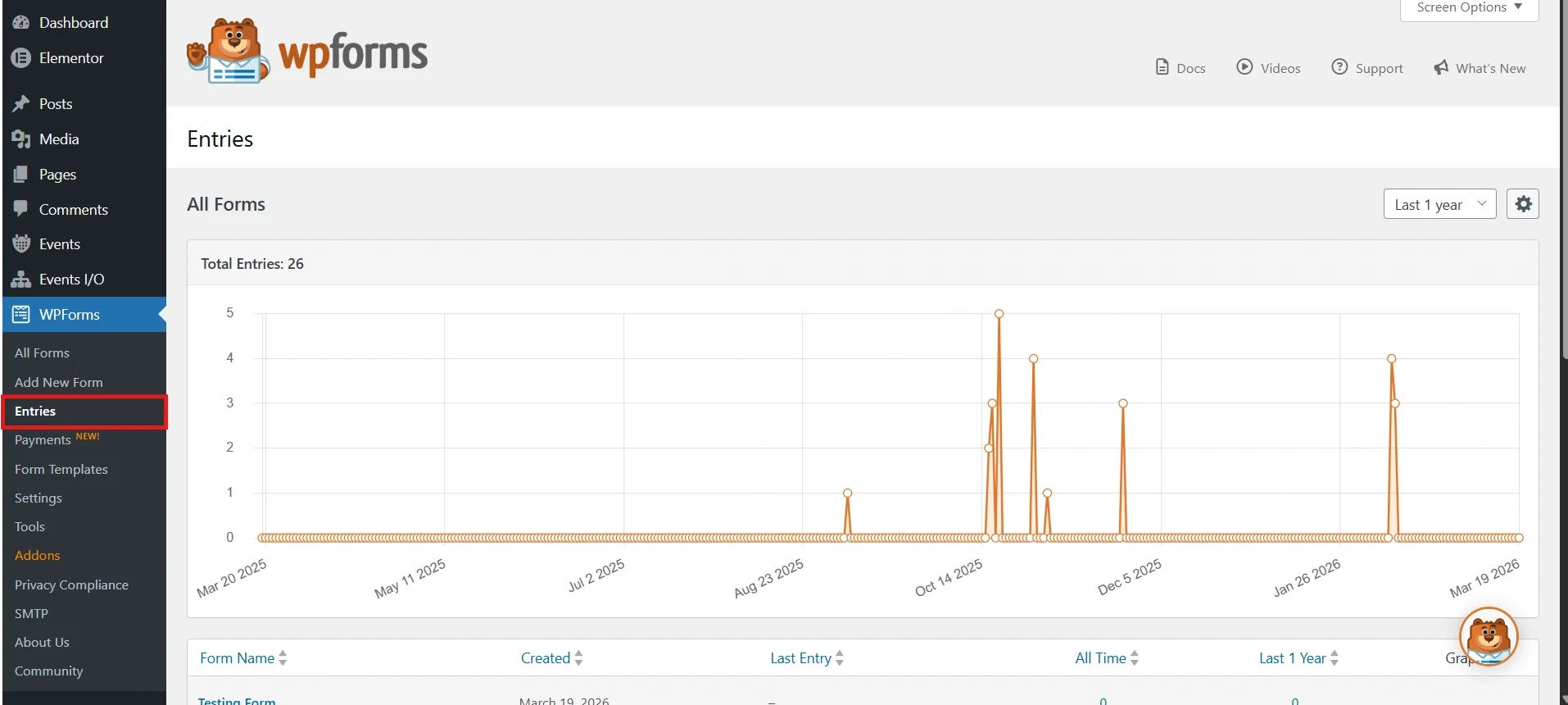Open the Testing Form link
Viewport: 1568px width, 705px height.
(237, 701)
